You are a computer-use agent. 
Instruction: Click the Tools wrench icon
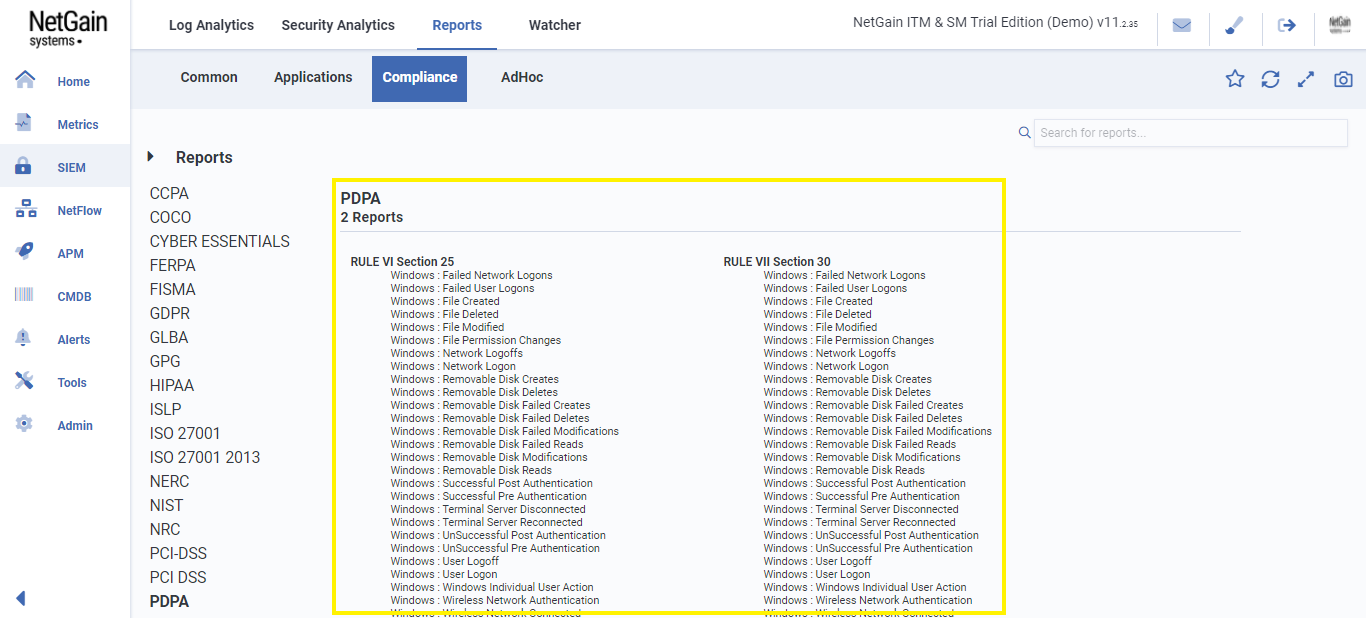pos(25,381)
